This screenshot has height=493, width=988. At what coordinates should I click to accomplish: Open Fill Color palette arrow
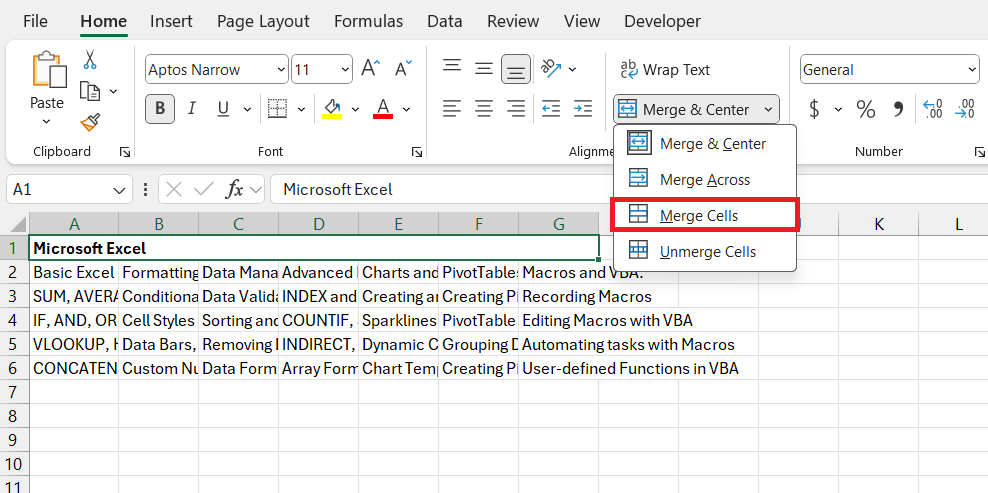click(x=355, y=110)
